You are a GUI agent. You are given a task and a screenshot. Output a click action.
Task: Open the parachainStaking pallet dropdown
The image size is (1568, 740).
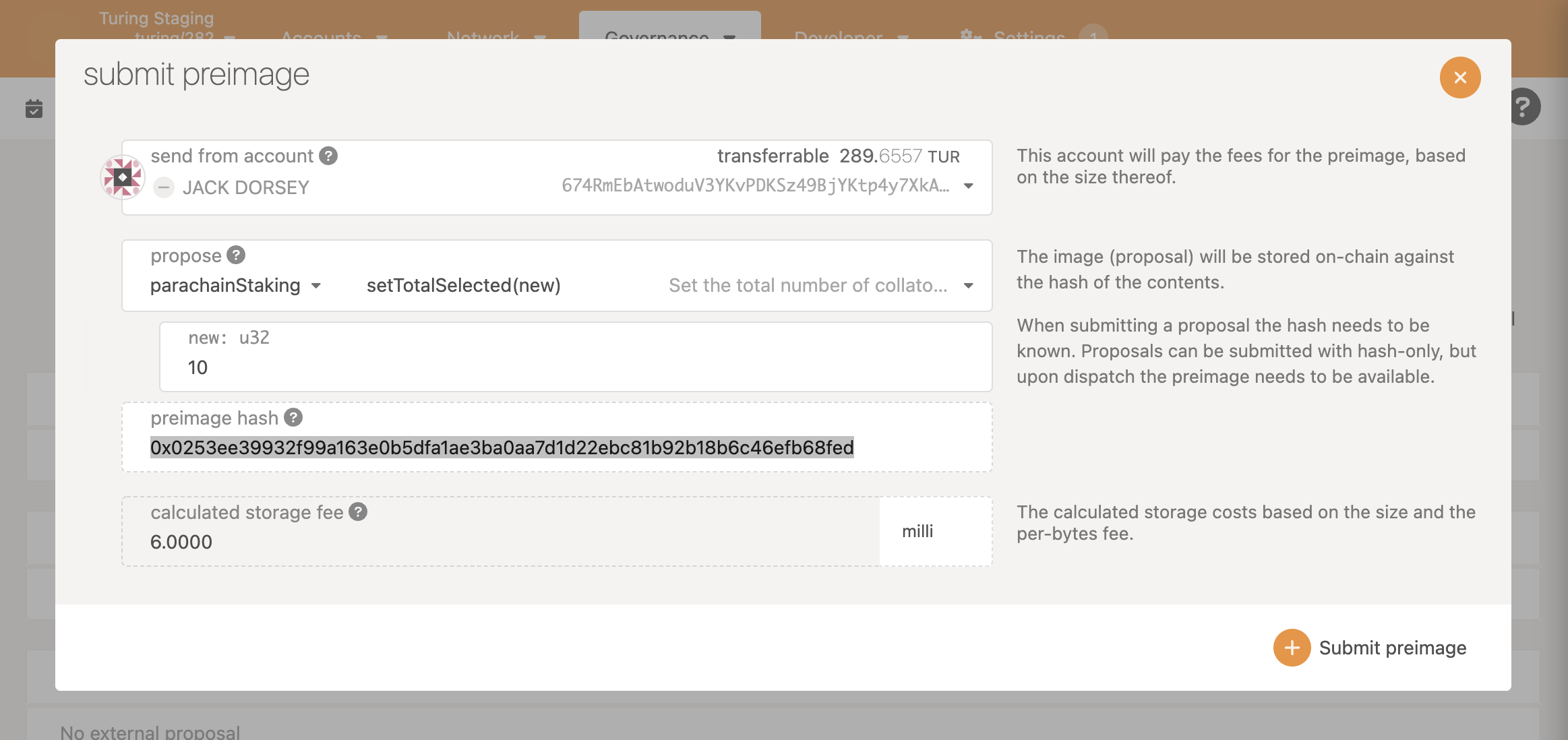pyautogui.click(x=235, y=285)
